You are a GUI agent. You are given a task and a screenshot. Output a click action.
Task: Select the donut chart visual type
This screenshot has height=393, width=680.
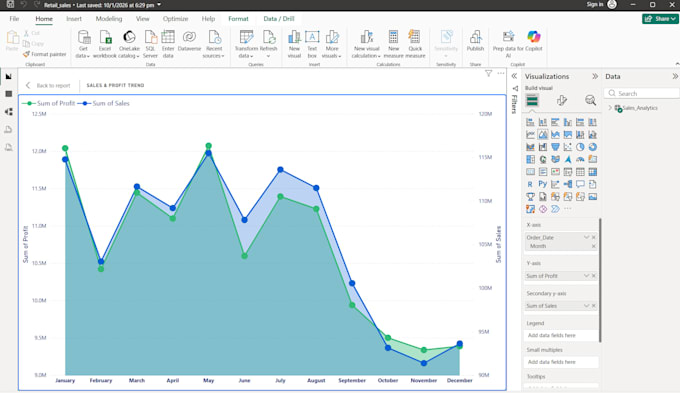[x=592, y=147]
